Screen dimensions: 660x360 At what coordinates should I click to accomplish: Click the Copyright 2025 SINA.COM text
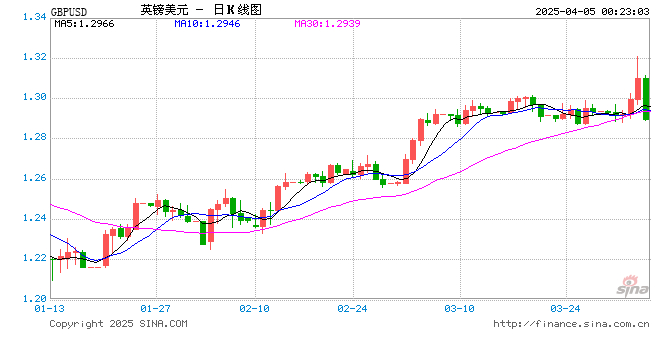click(x=118, y=324)
